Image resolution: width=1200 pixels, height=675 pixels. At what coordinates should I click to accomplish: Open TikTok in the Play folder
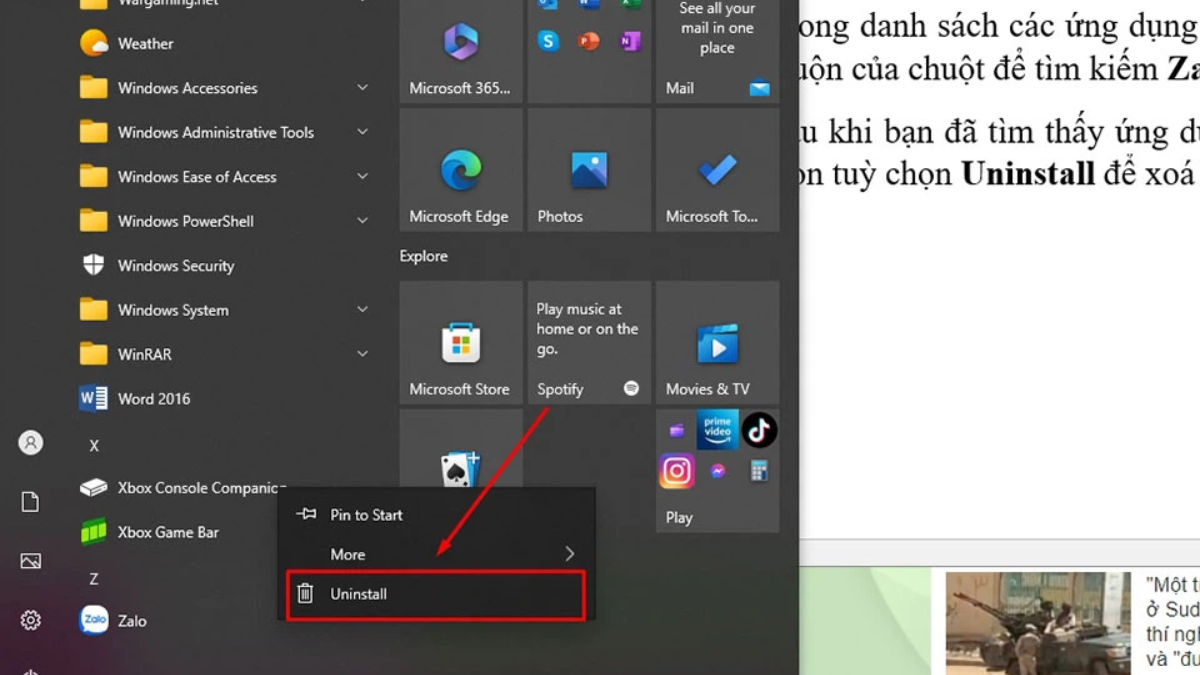point(759,430)
